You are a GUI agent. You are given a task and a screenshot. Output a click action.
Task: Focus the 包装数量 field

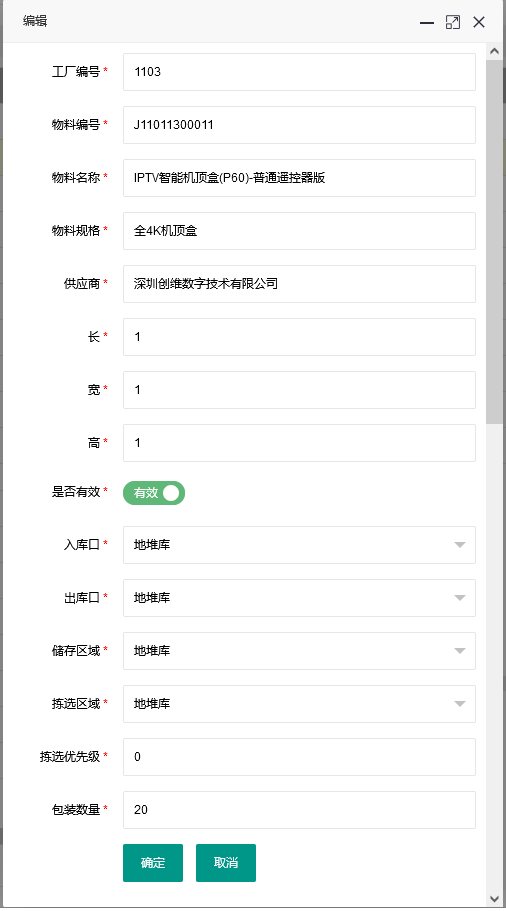click(x=299, y=810)
